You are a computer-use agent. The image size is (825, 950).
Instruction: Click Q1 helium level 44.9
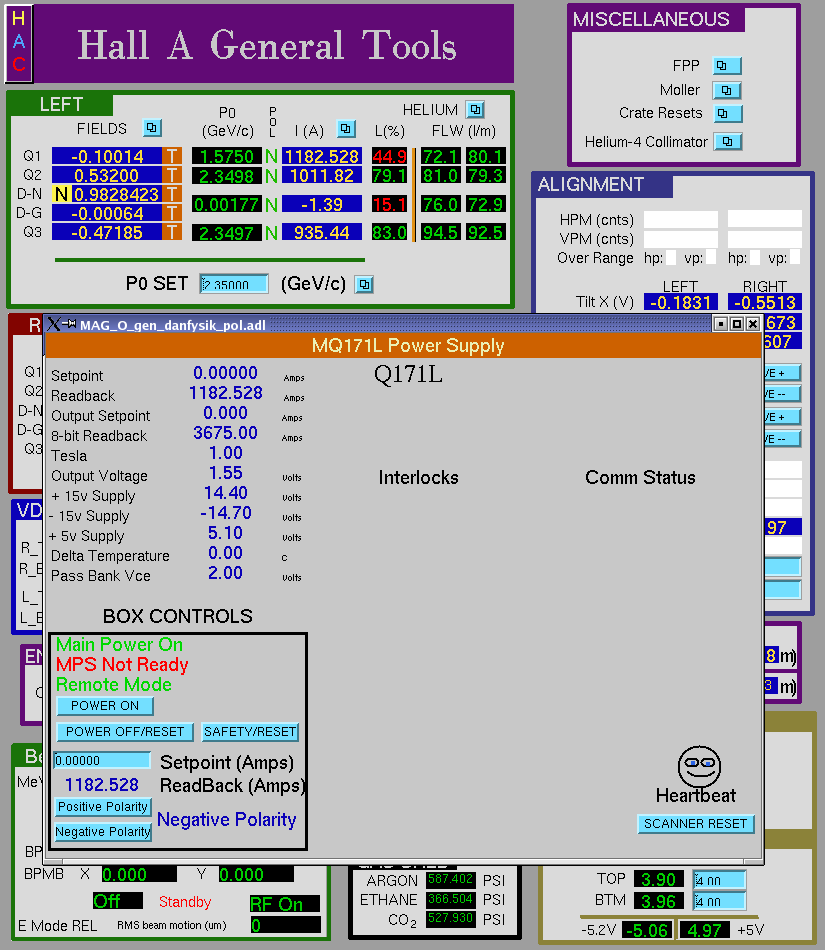[x=389, y=156]
